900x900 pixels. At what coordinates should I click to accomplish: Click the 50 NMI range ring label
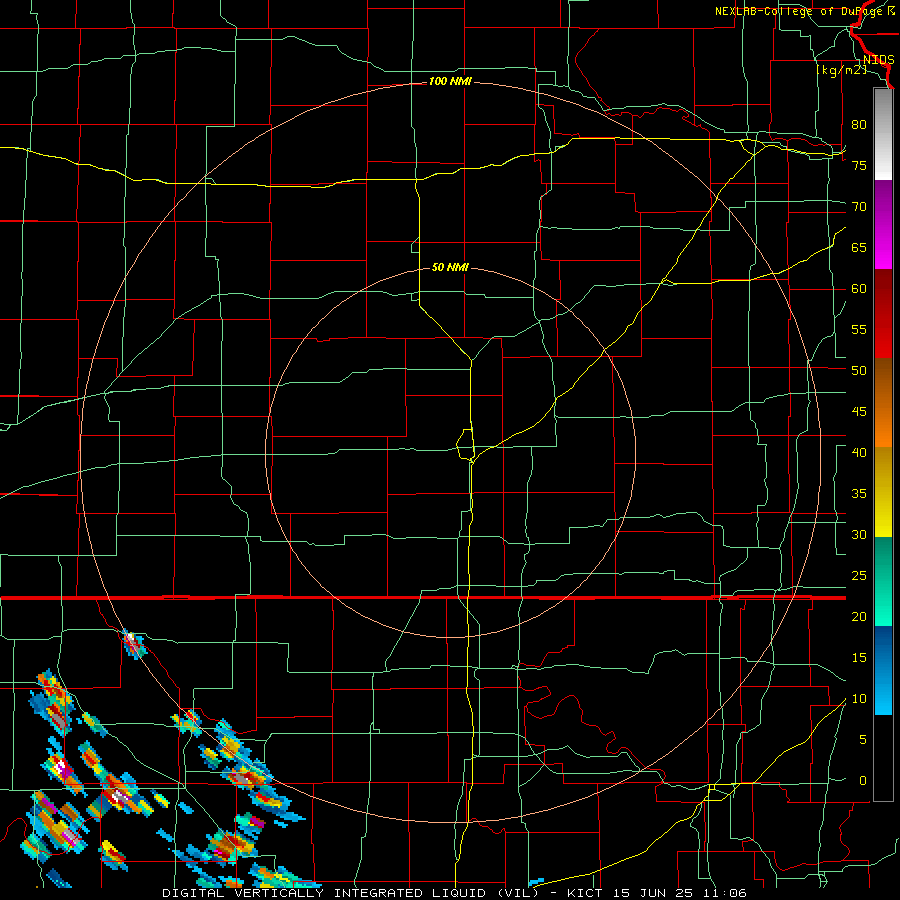[x=450, y=267]
